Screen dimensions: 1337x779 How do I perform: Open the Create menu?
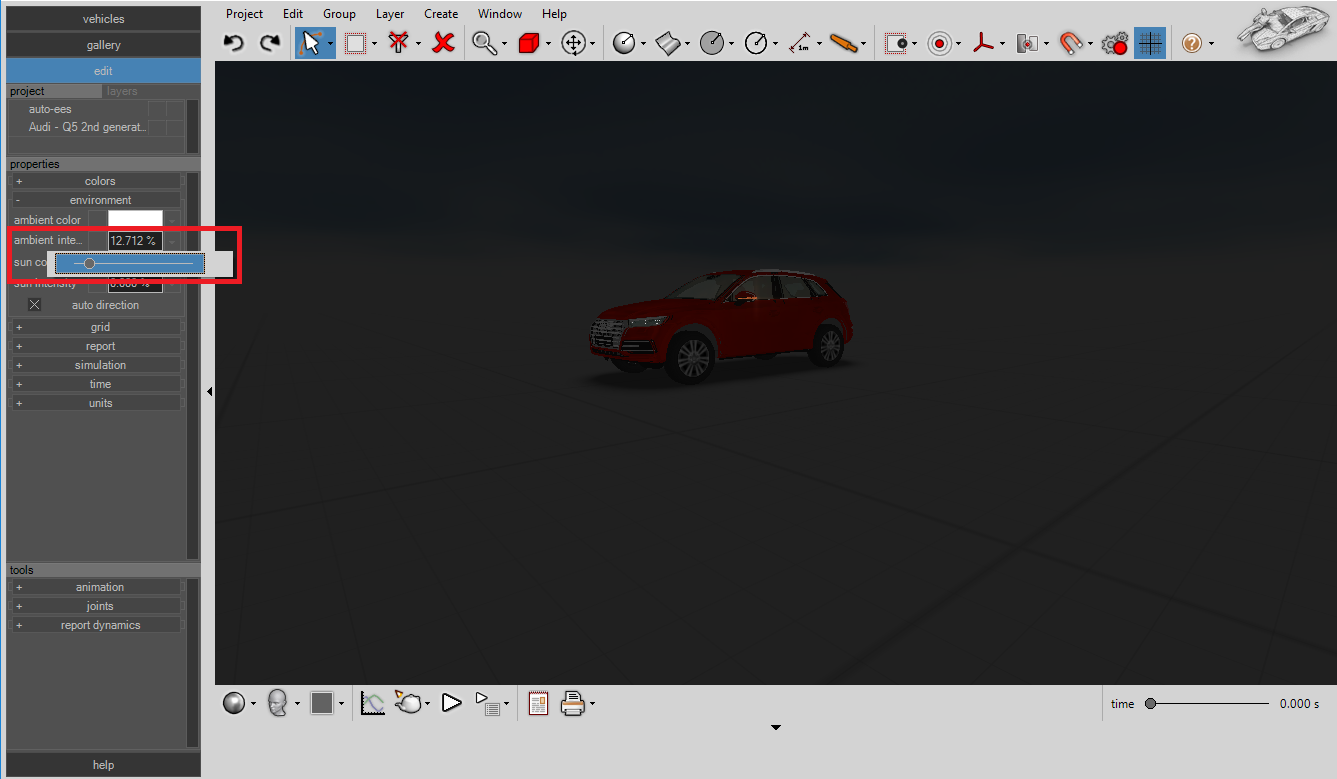pos(441,14)
